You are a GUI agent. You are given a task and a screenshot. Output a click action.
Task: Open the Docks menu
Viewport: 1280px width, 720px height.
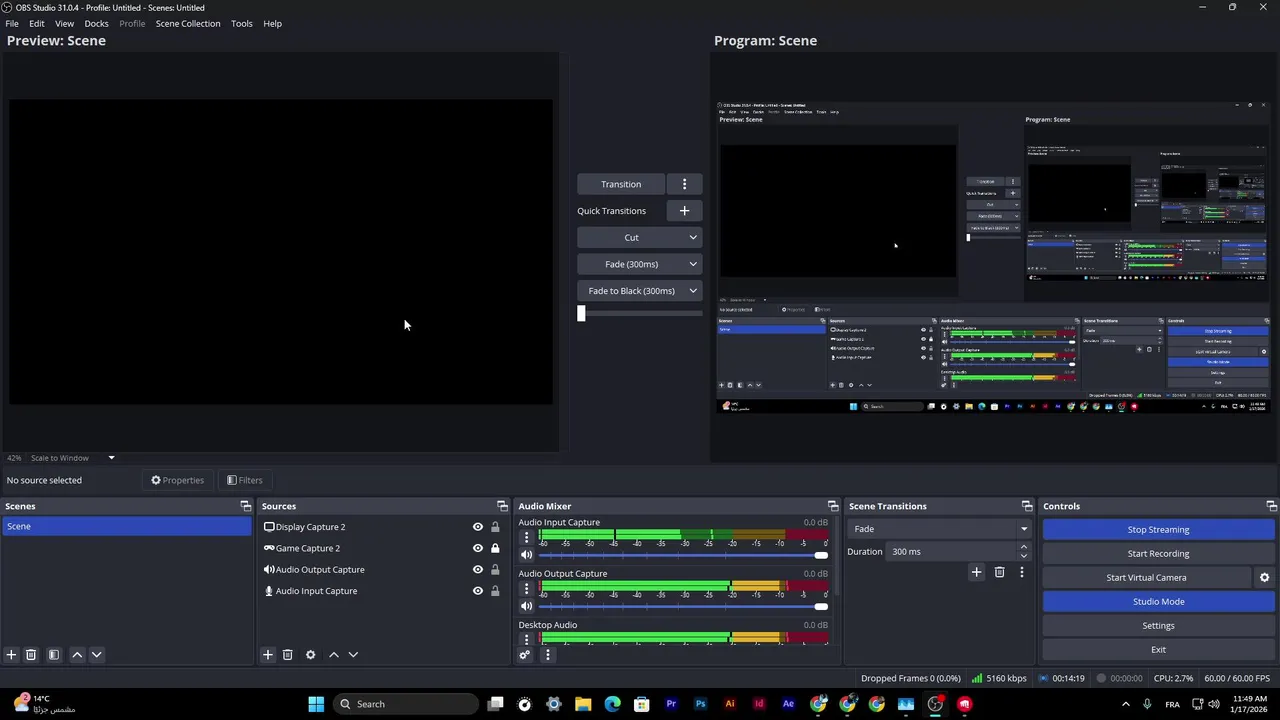pos(96,23)
